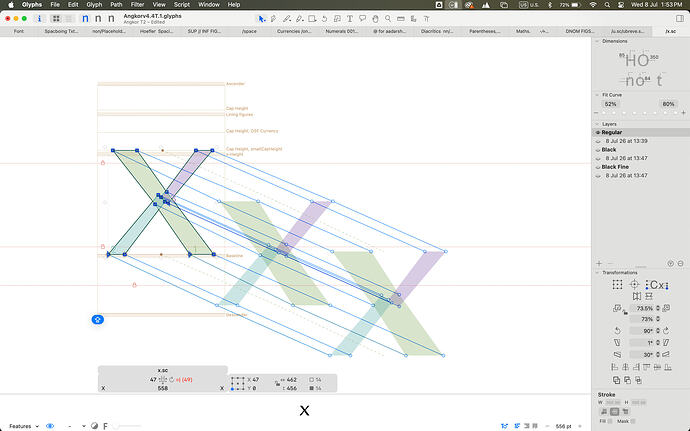The width and height of the screenshot is (690, 431).
Task: Apply intersect boolean operation on paths
Action: [x=639, y=380]
